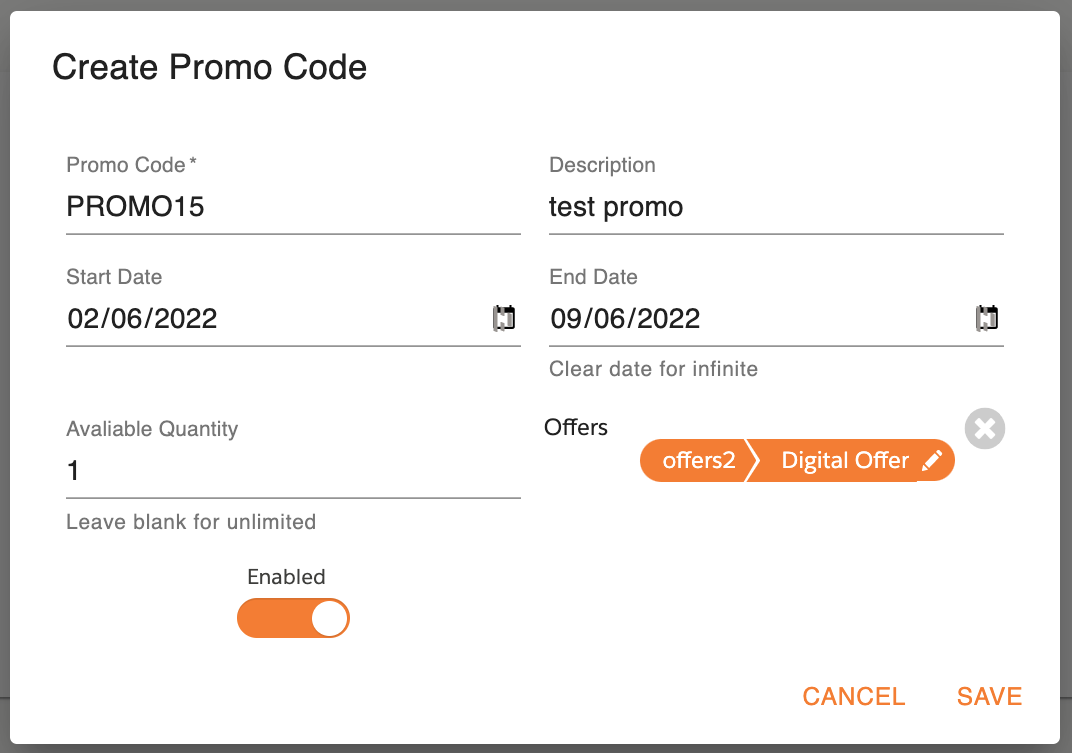Click the "Leave blank for unlimited" hint
This screenshot has width=1072, height=753.
tap(191, 522)
